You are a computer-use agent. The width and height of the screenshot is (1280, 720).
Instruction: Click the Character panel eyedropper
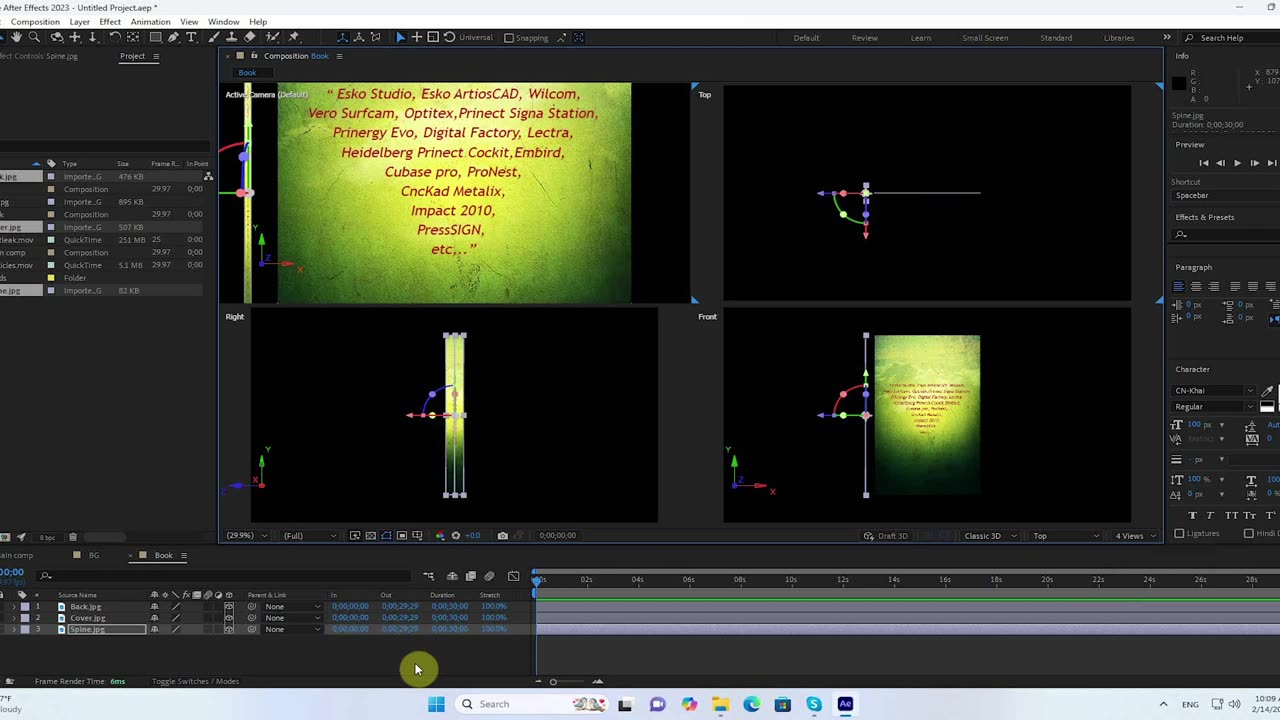1268,390
